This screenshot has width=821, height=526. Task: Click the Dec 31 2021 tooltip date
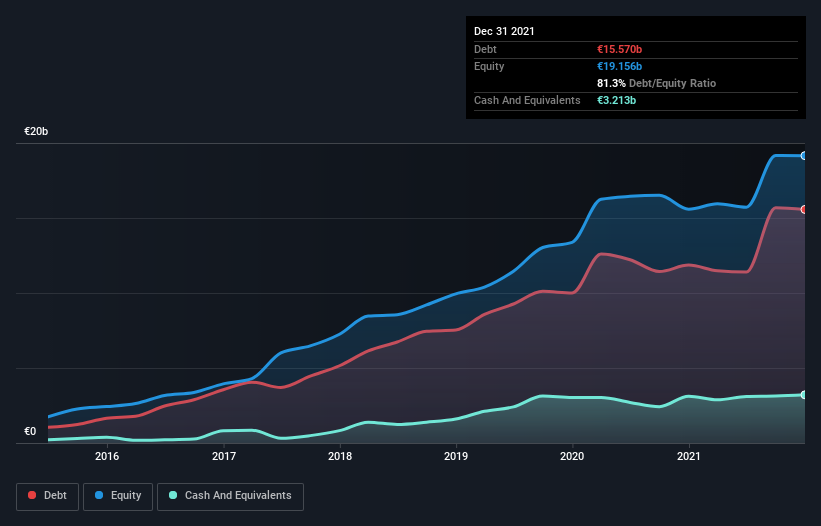504,31
